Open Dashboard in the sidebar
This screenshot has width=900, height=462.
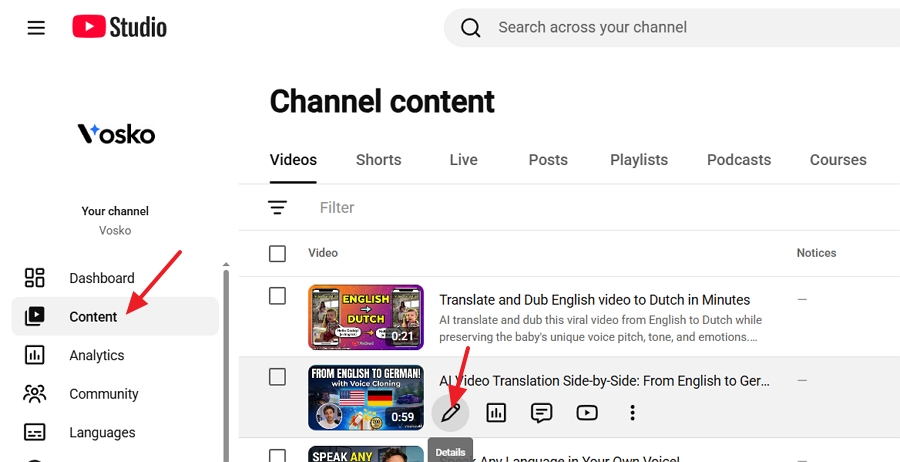(115, 278)
